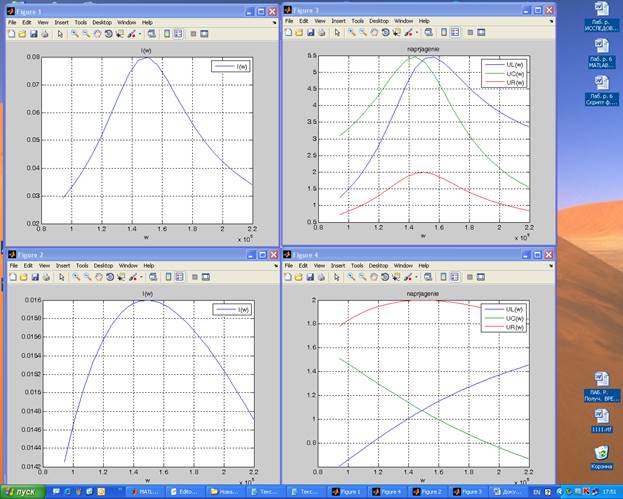Image resolution: width=623 pixels, height=499 pixels.
Task: Click New Figure icon in Figure 1 toolbar
Action: tap(12, 34)
